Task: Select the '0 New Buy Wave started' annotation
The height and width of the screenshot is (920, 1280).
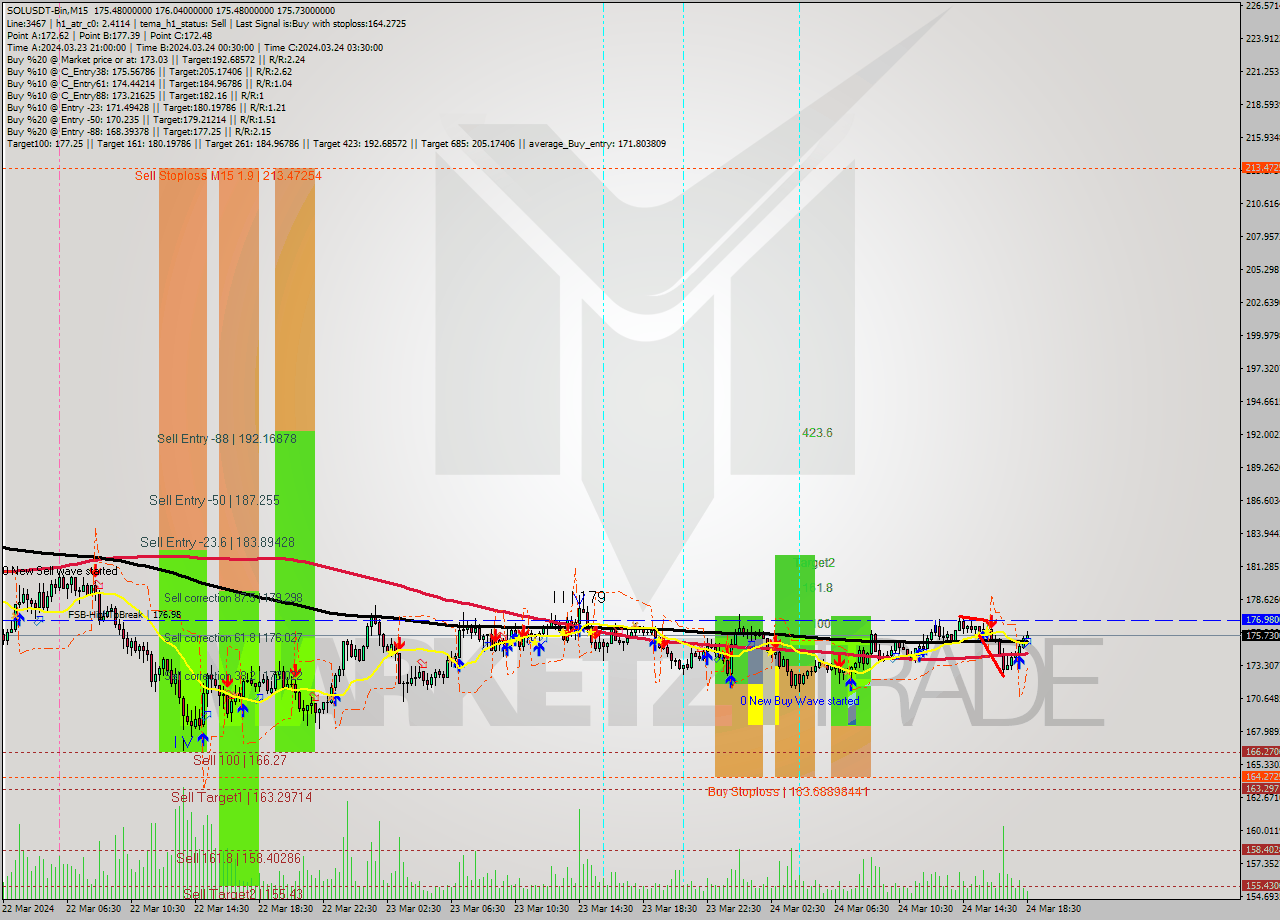Action: (x=800, y=701)
